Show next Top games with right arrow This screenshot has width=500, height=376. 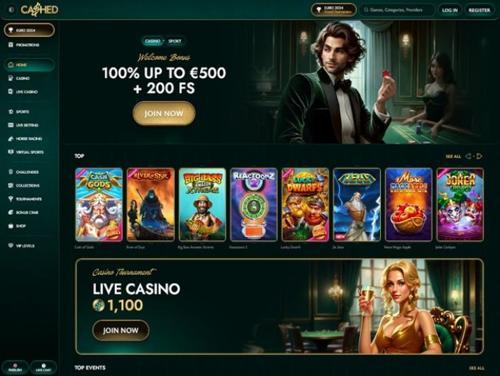[479, 156]
